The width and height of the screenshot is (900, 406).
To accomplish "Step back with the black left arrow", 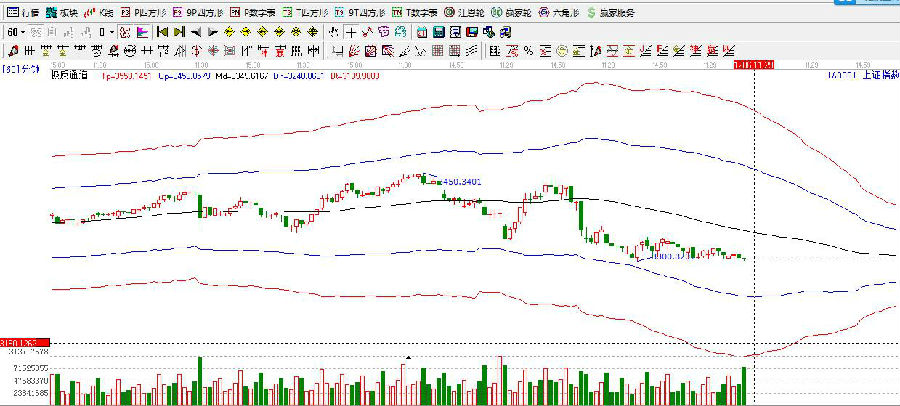I will coord(195,32).
